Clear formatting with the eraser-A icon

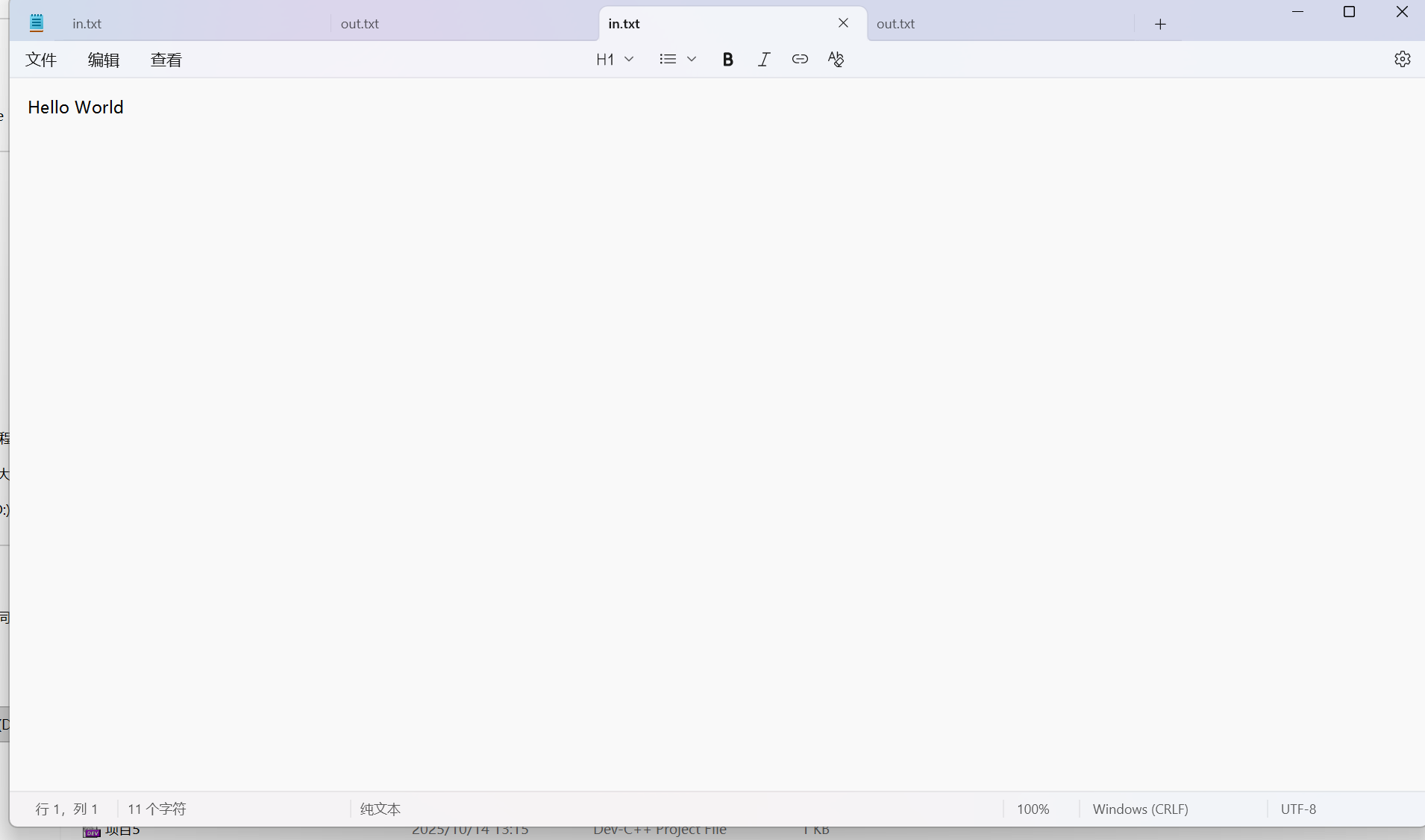pyautogui.click(x=836, y=60)
